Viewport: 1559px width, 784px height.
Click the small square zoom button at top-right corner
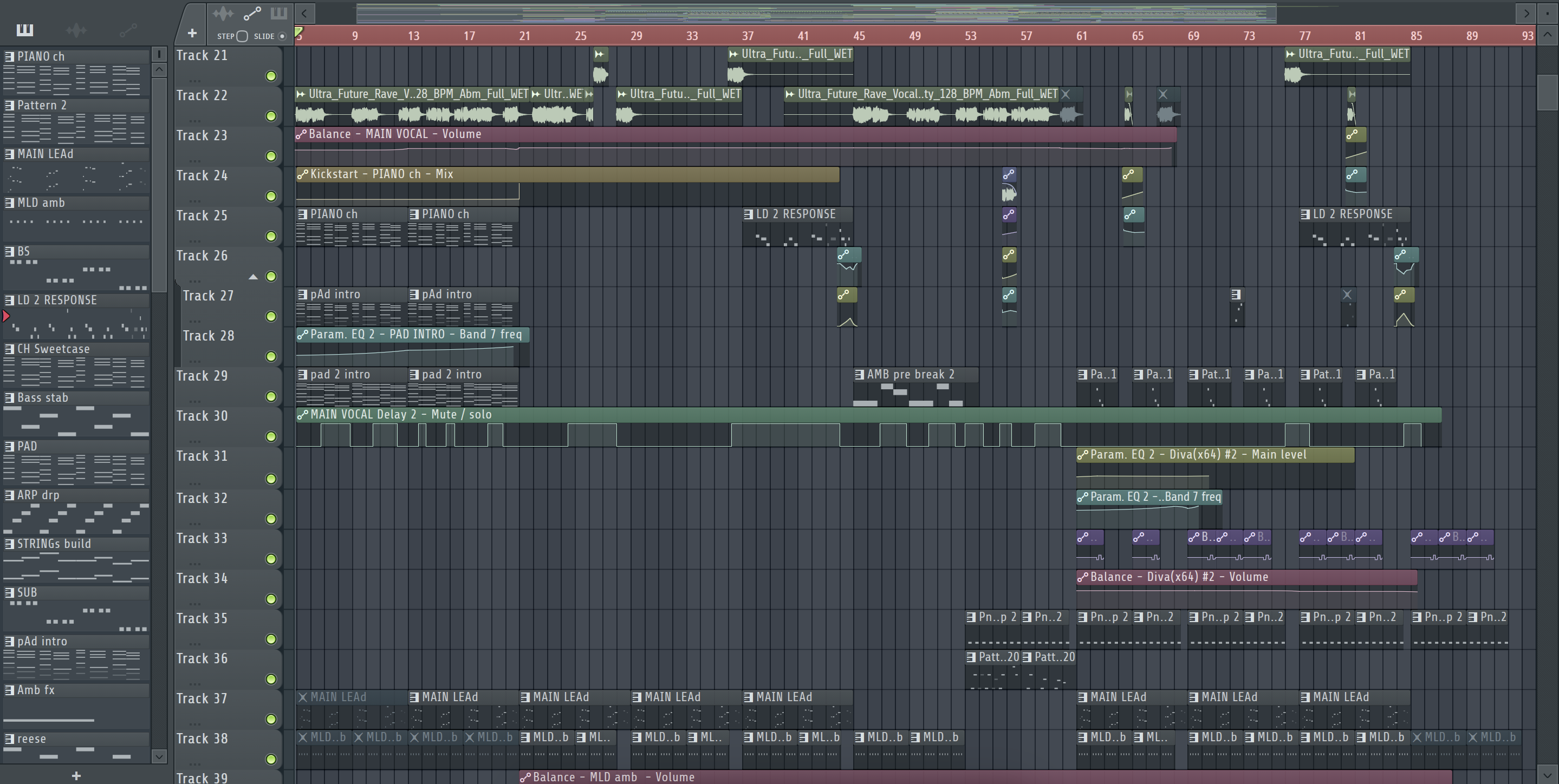pyautogui.click(x=1548, y=12)
